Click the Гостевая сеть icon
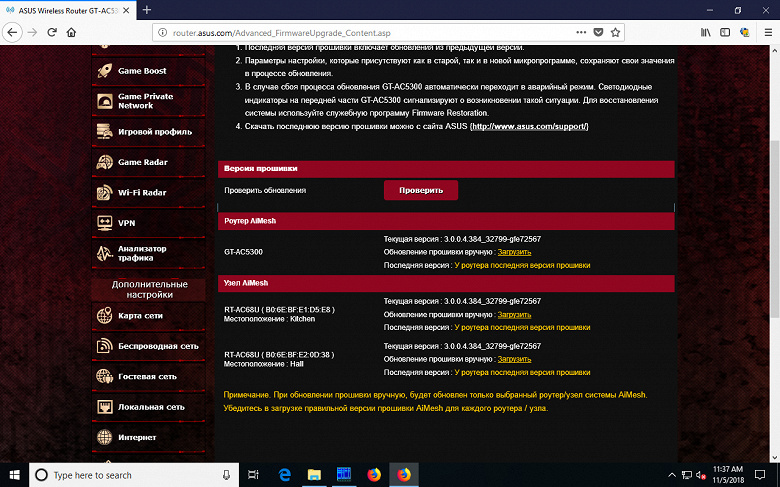 point(104,377)
